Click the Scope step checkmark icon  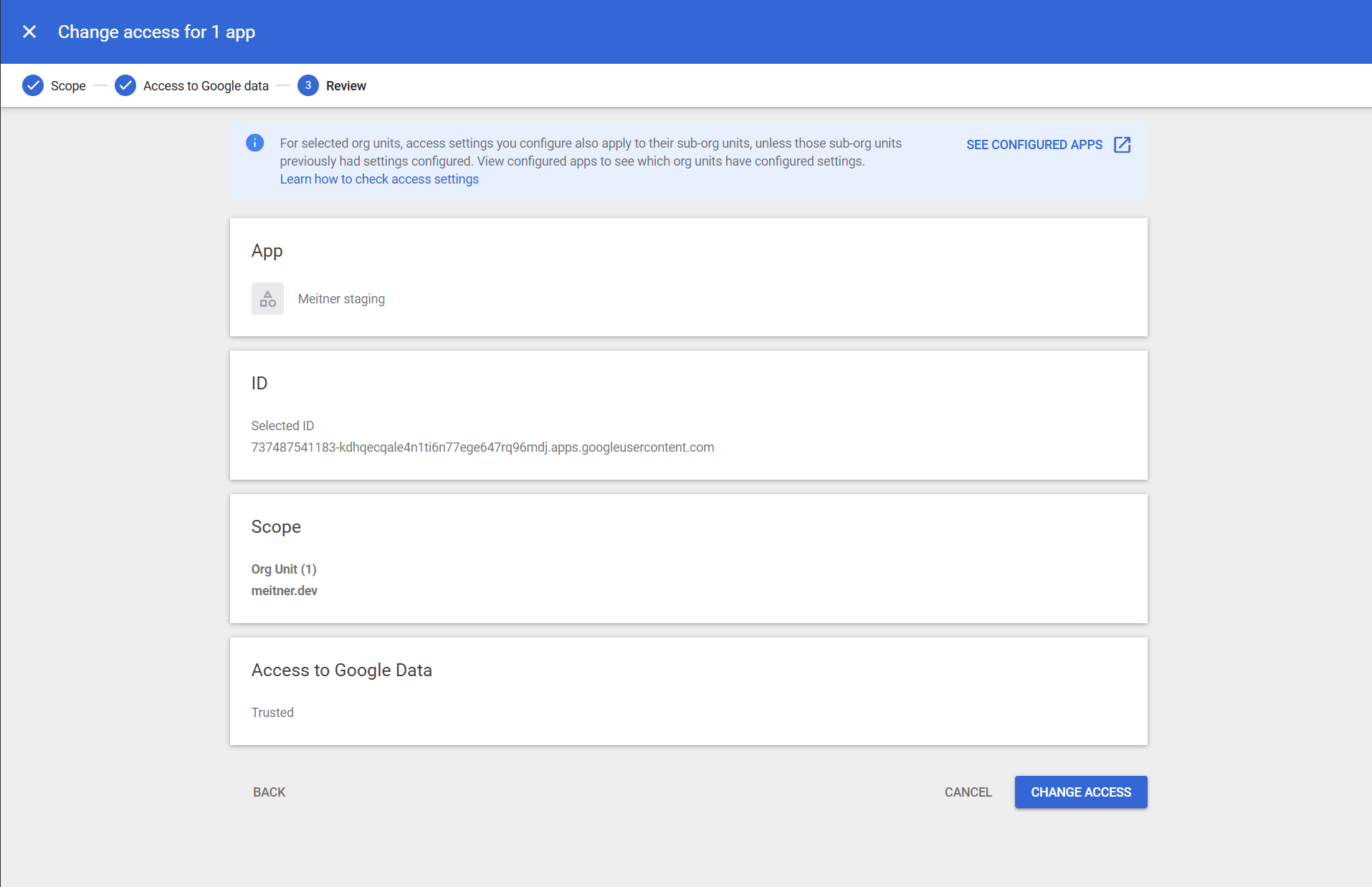[33, 85]
